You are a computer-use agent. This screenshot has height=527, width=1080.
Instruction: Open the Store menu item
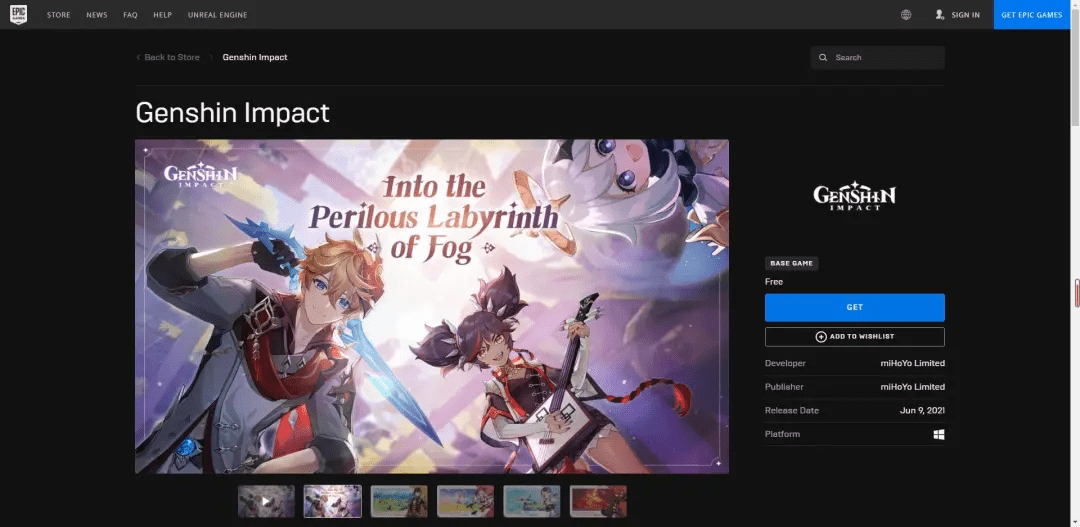point(59,15)
